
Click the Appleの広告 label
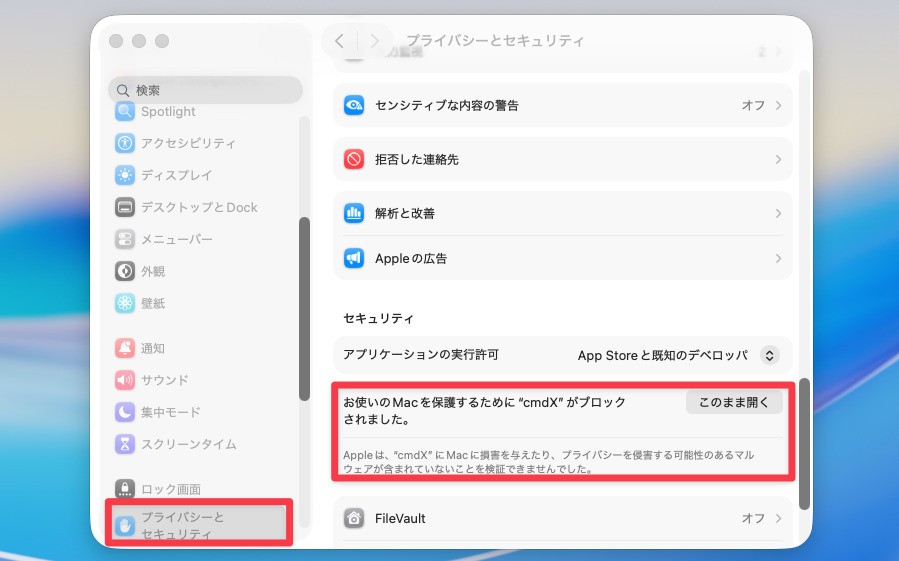coord(411,259)
